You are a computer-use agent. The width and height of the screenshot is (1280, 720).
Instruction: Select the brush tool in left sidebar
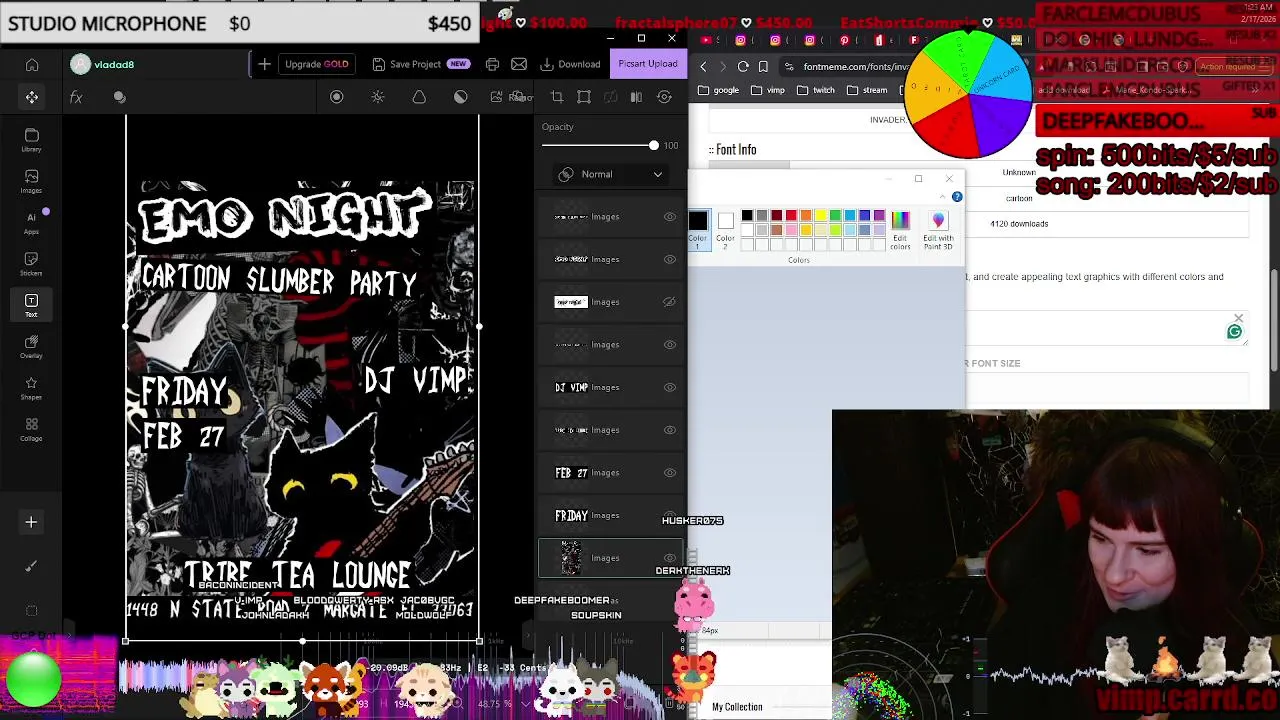click(31, 566)
